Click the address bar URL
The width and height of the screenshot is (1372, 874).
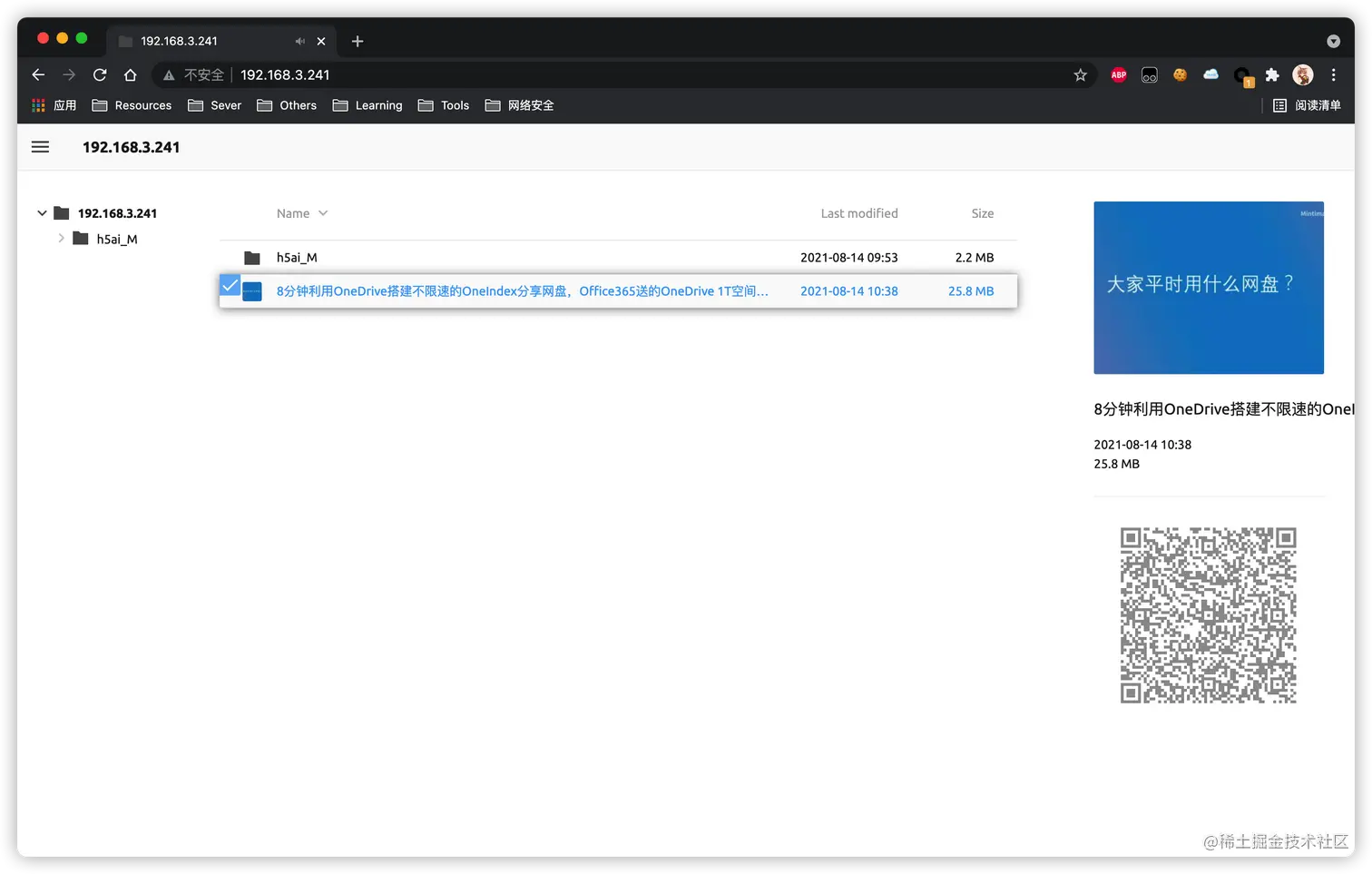click(285, 75)
